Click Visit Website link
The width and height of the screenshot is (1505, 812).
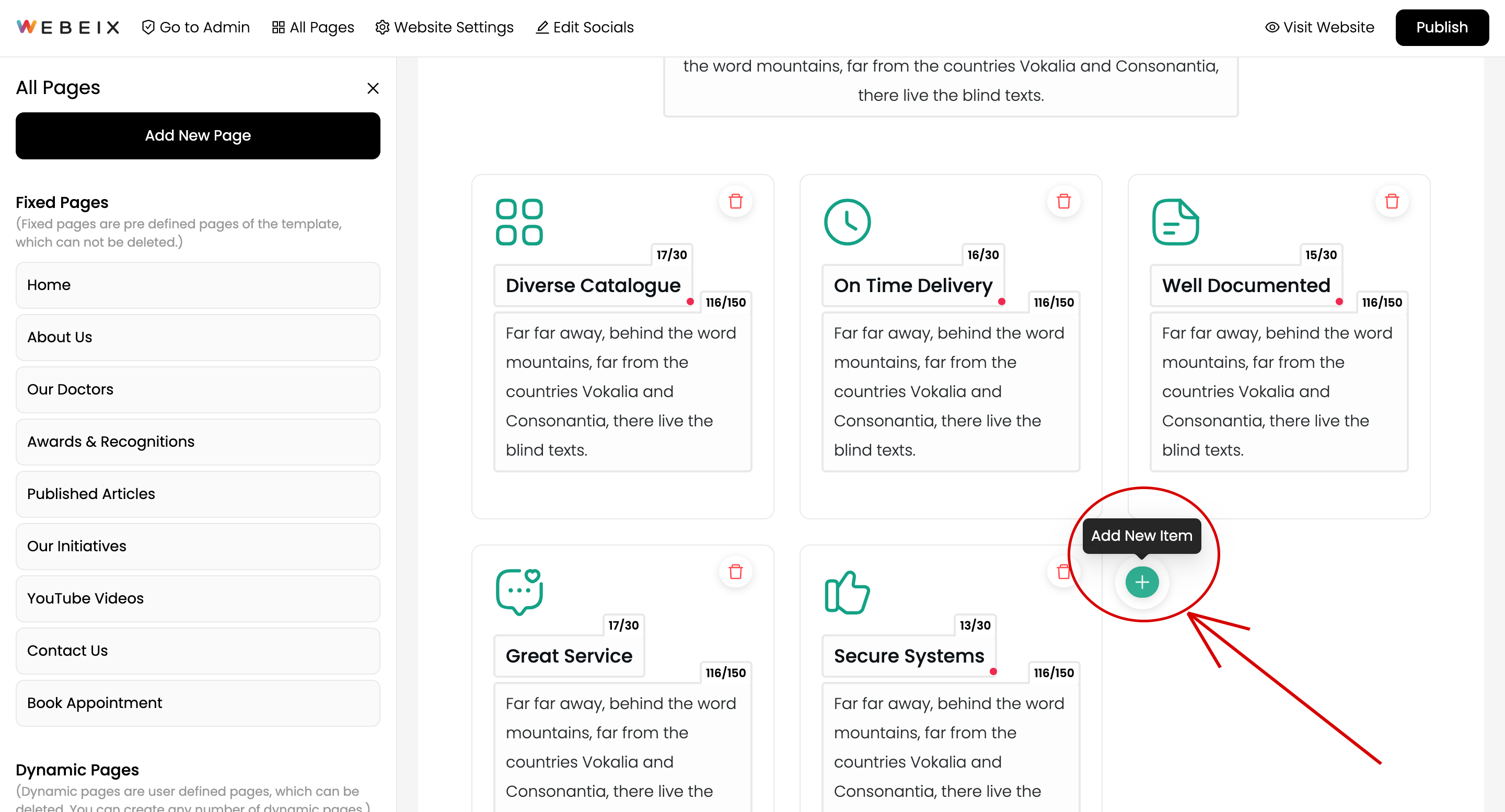point(1319,28)
